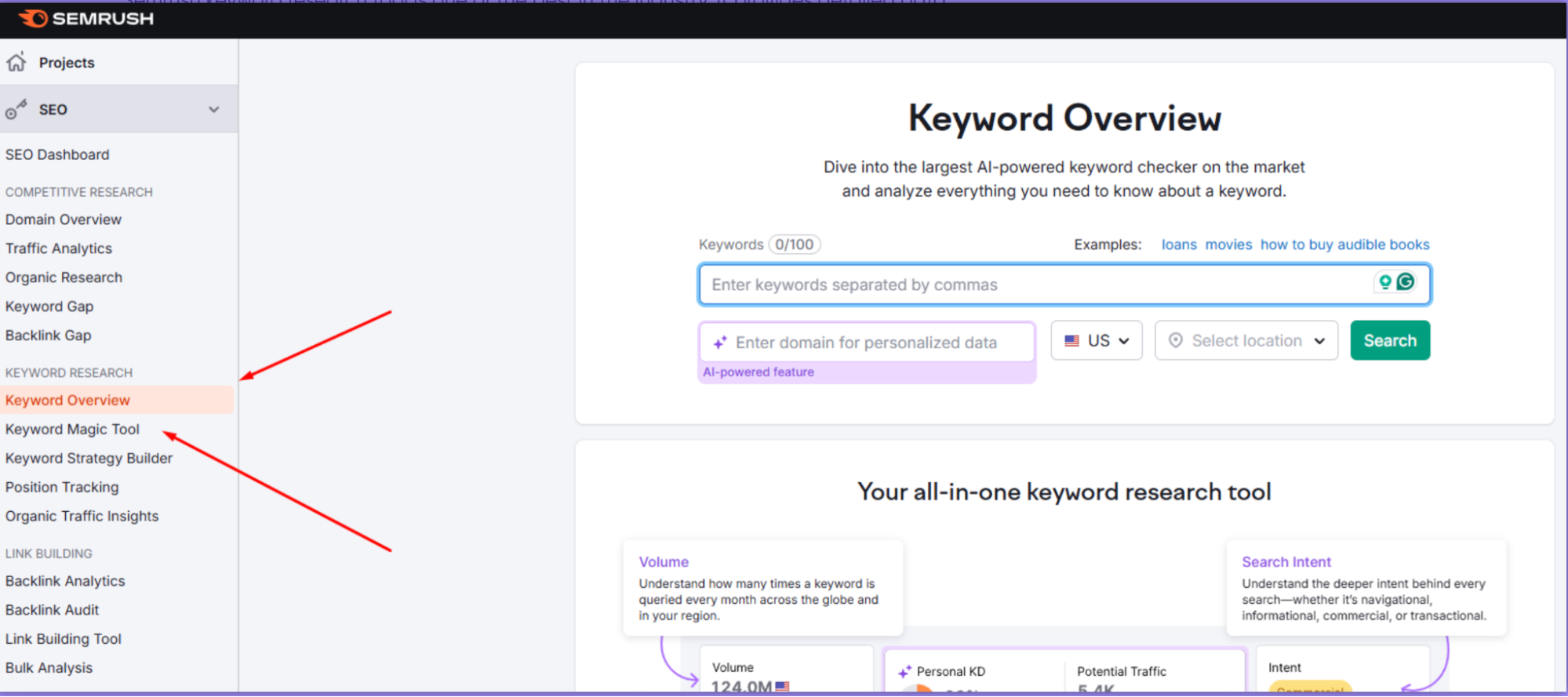Open Organic Research
The height and width of the screenshot is (697, 1568).
(x=64, y=278)
